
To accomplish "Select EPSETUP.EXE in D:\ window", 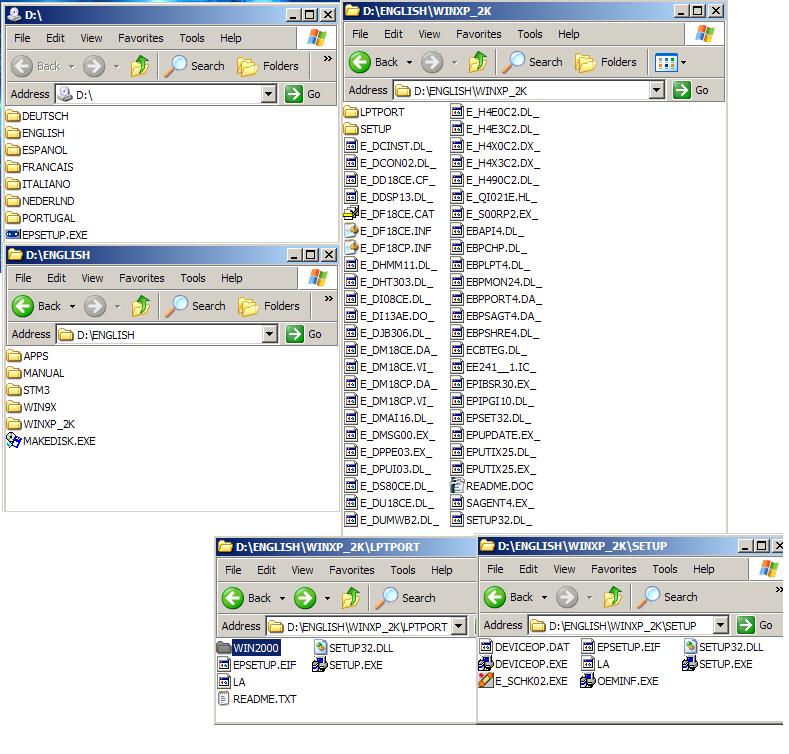I will [47, 235].
